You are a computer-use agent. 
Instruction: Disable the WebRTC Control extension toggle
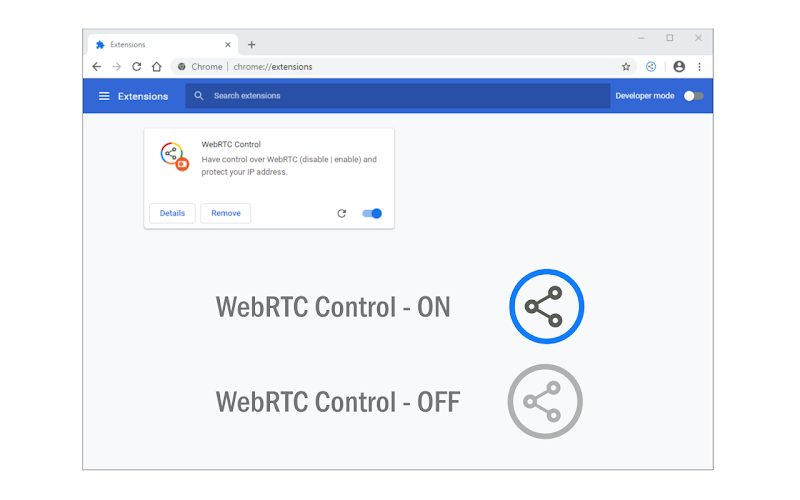[x=372, y=213]
